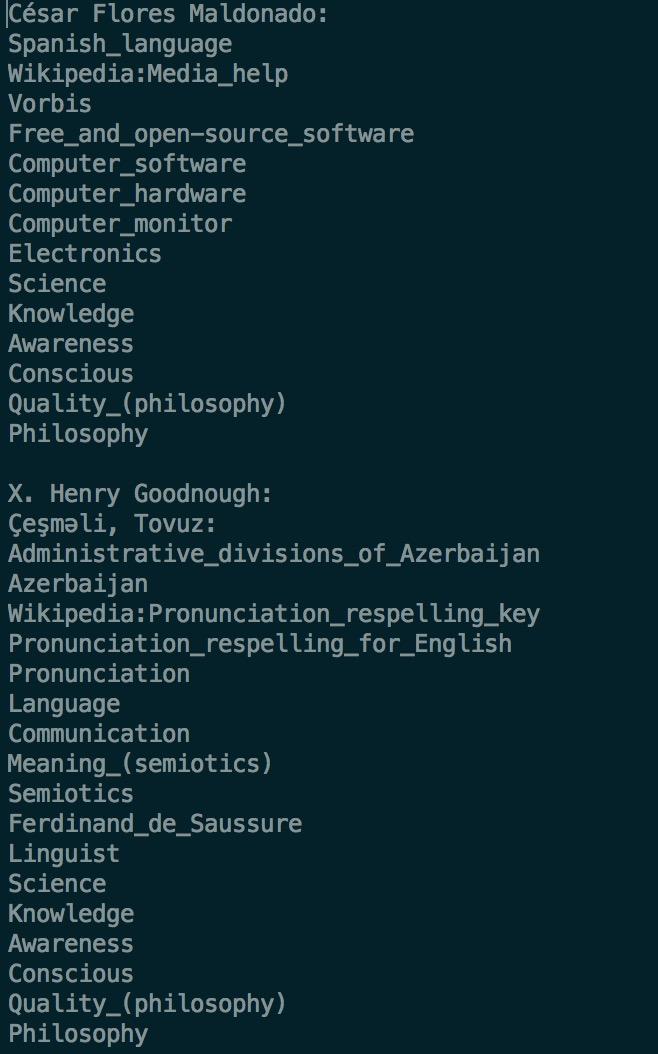This screenshot has height=1054, width=658.
Task: Click the word Vorbis
Action: (x=50, y=104)
